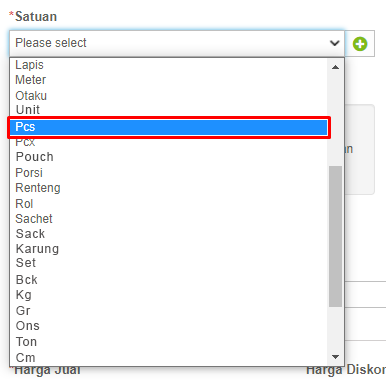Click the gray scrollbar thumb of the list
This screenshot has width=386, height=380.
[x=335, y=236]
